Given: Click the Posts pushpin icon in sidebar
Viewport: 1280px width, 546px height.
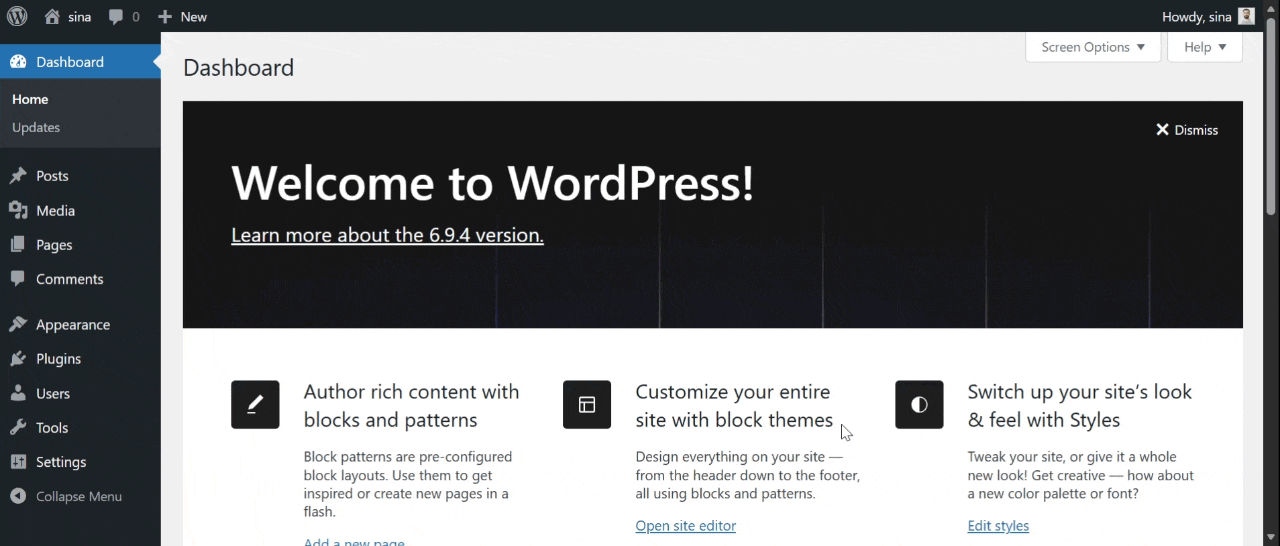Looking at the screenshot, I should [18, 176].
